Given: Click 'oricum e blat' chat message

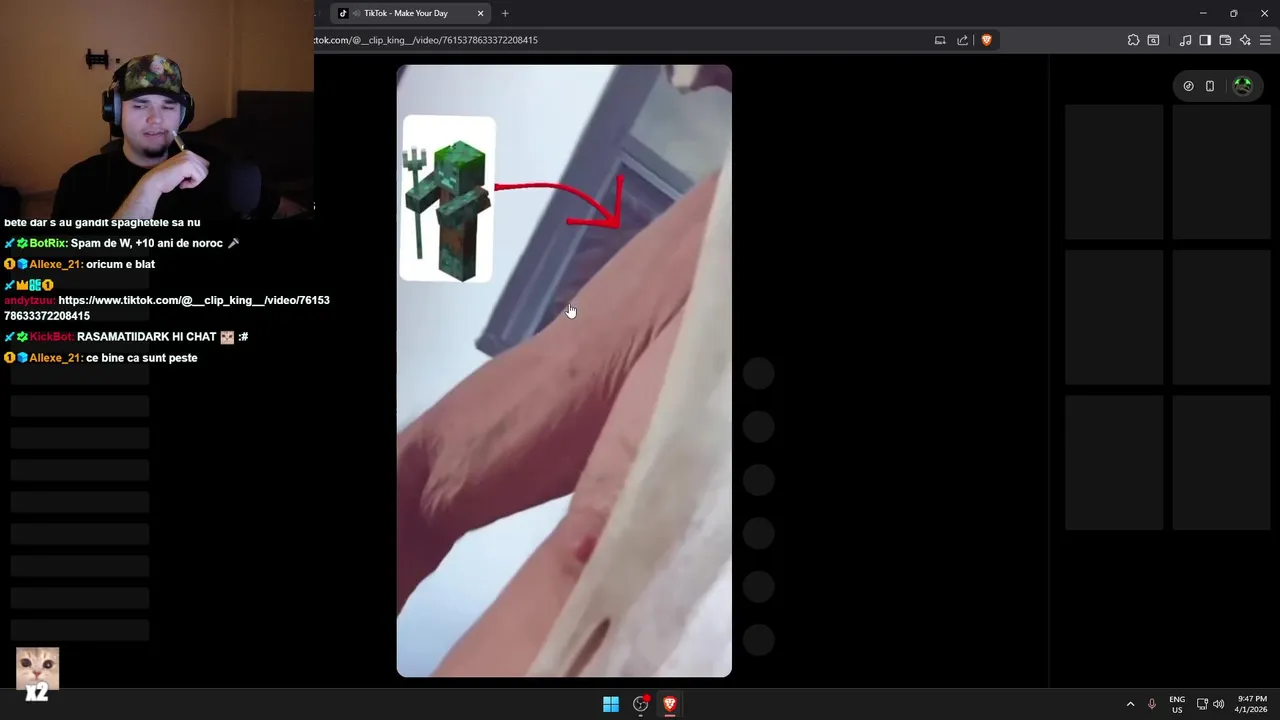Looking at the screenshot, I should pos(120,264).
